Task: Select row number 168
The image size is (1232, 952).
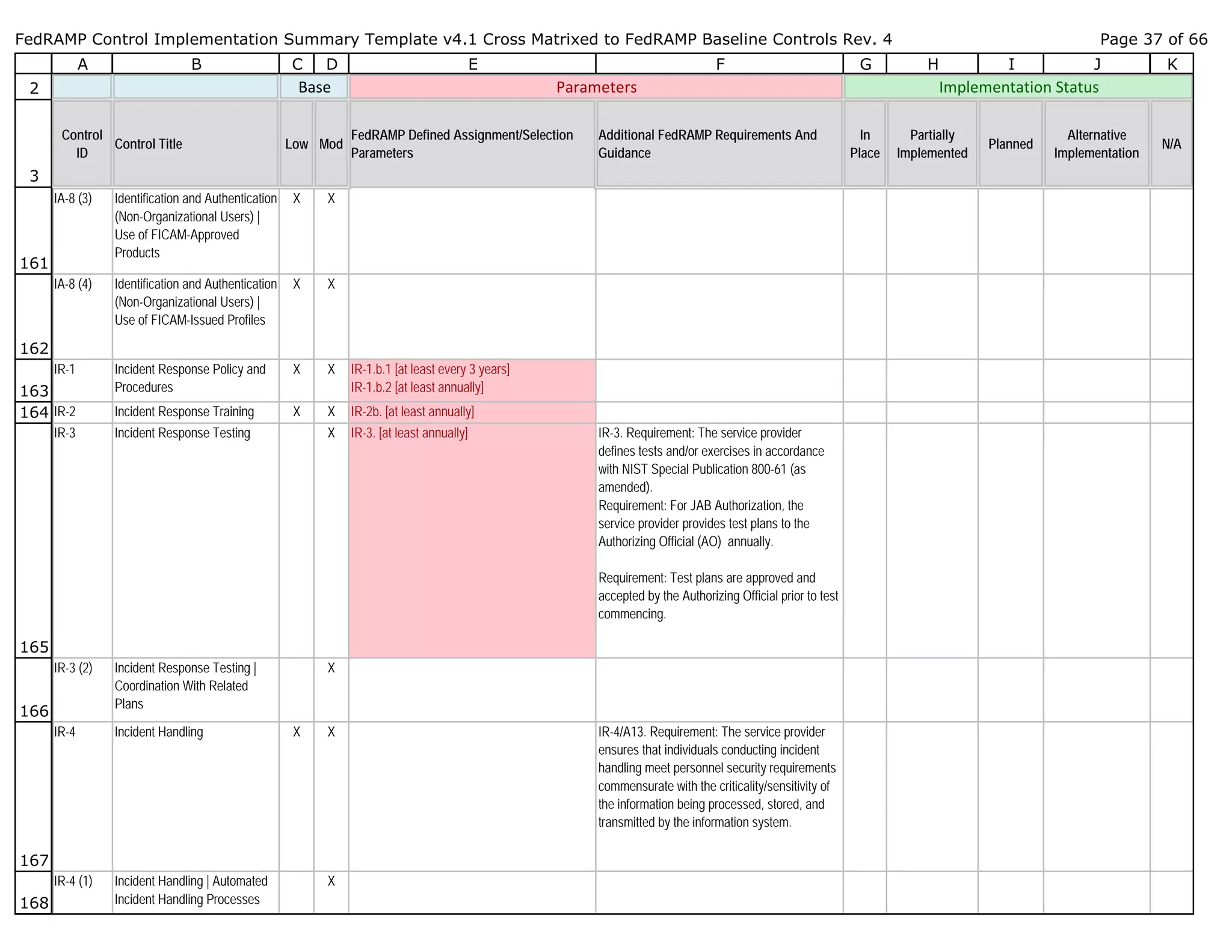Action: point(34,893)
